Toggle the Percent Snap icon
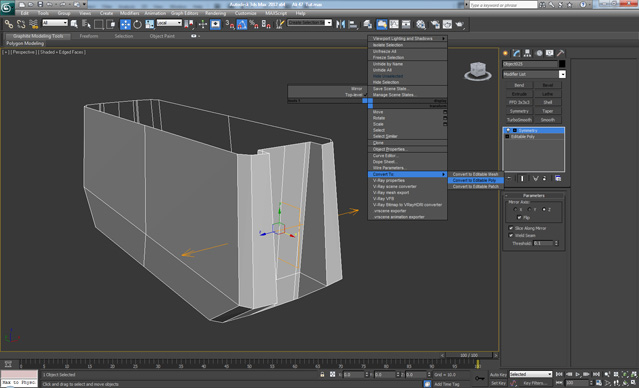 pos(253,24)
